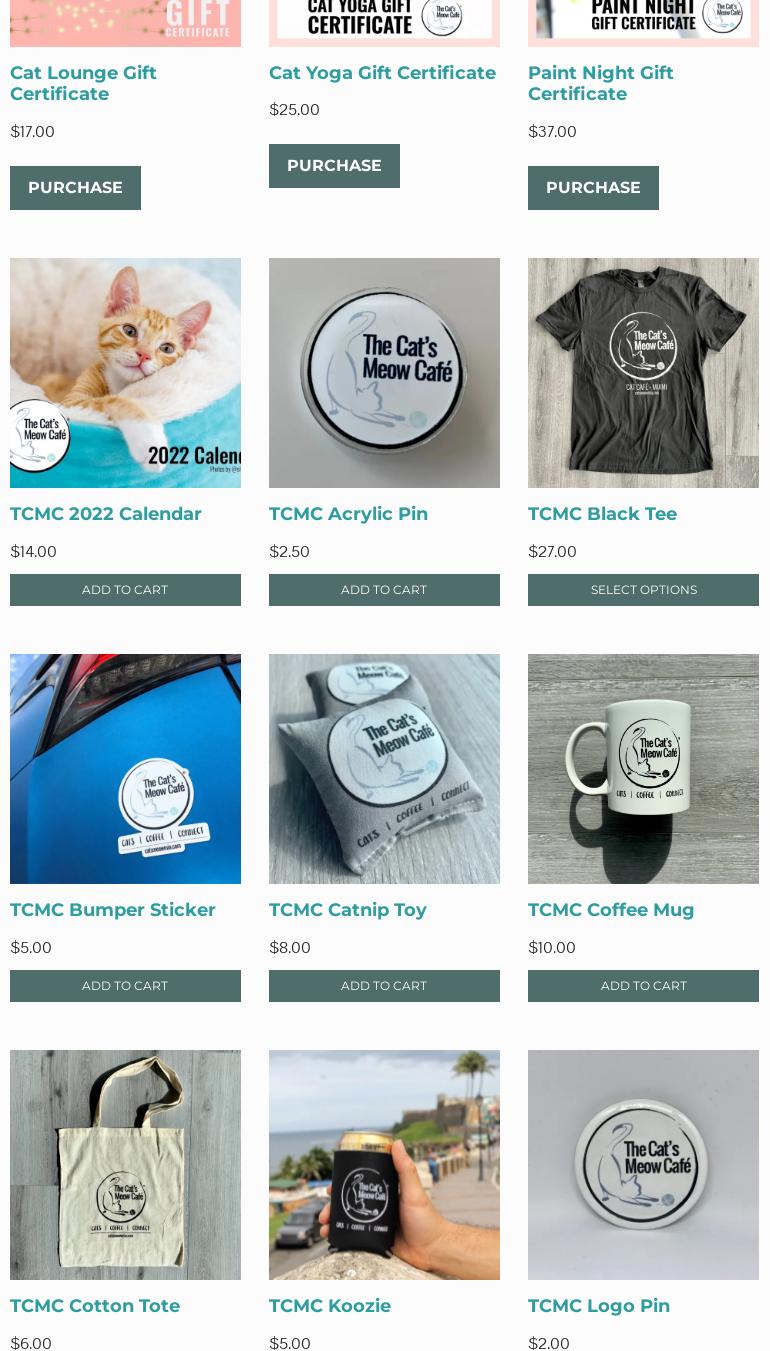
Task: Add TCMC Coffee Mug to cart
Action: [643, 986]
